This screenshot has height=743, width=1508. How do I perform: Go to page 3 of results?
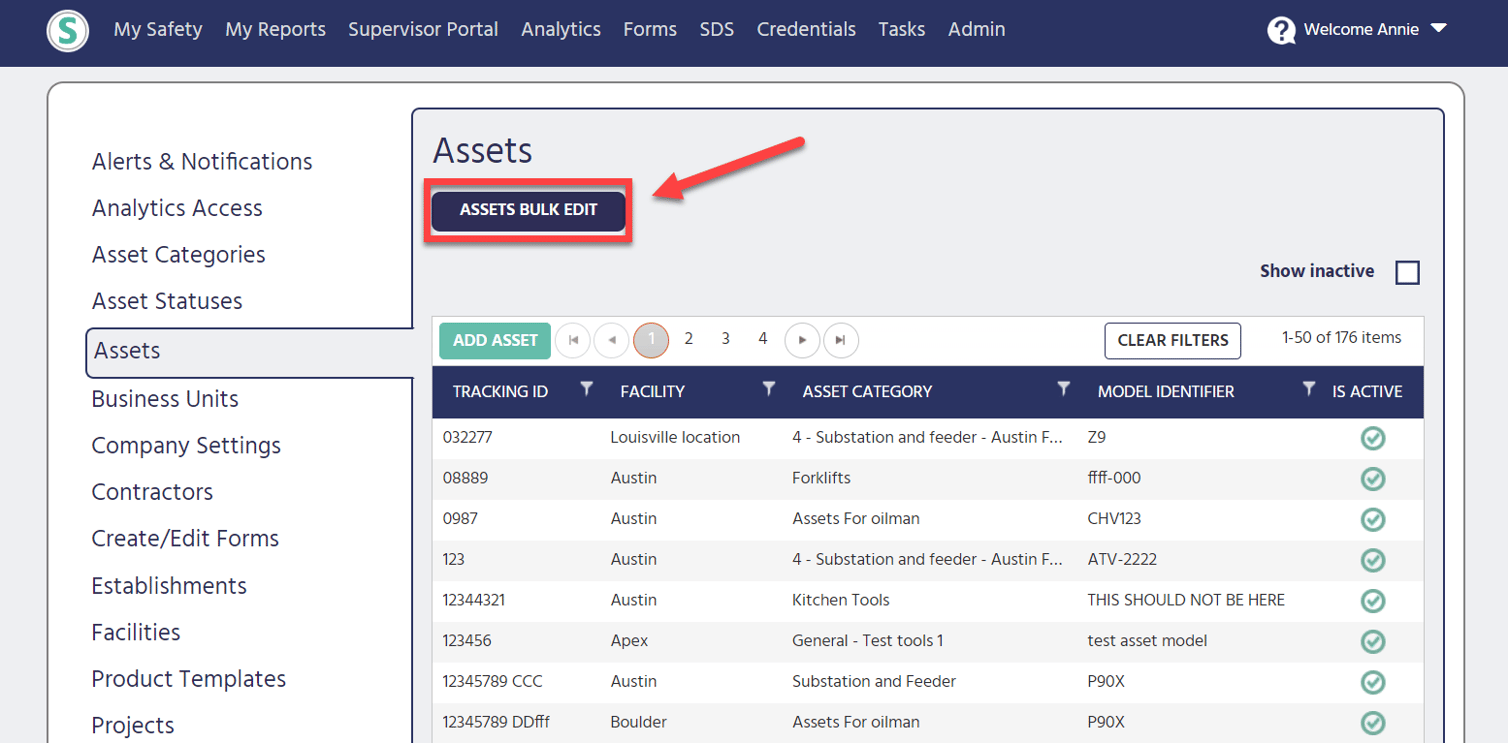pyautogui.click(x=725, y=339)
